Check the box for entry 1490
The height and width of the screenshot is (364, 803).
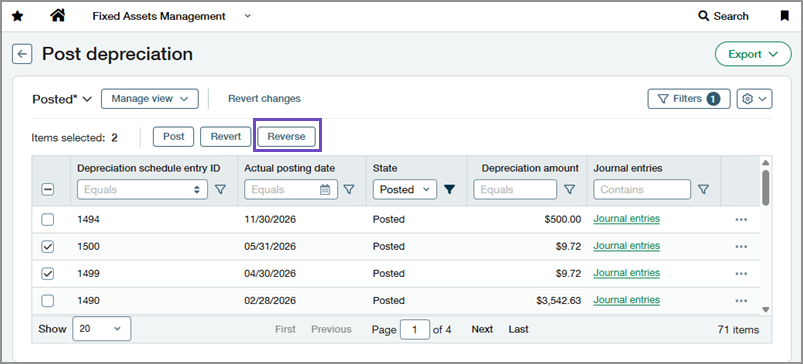click(x=48, y=301)
